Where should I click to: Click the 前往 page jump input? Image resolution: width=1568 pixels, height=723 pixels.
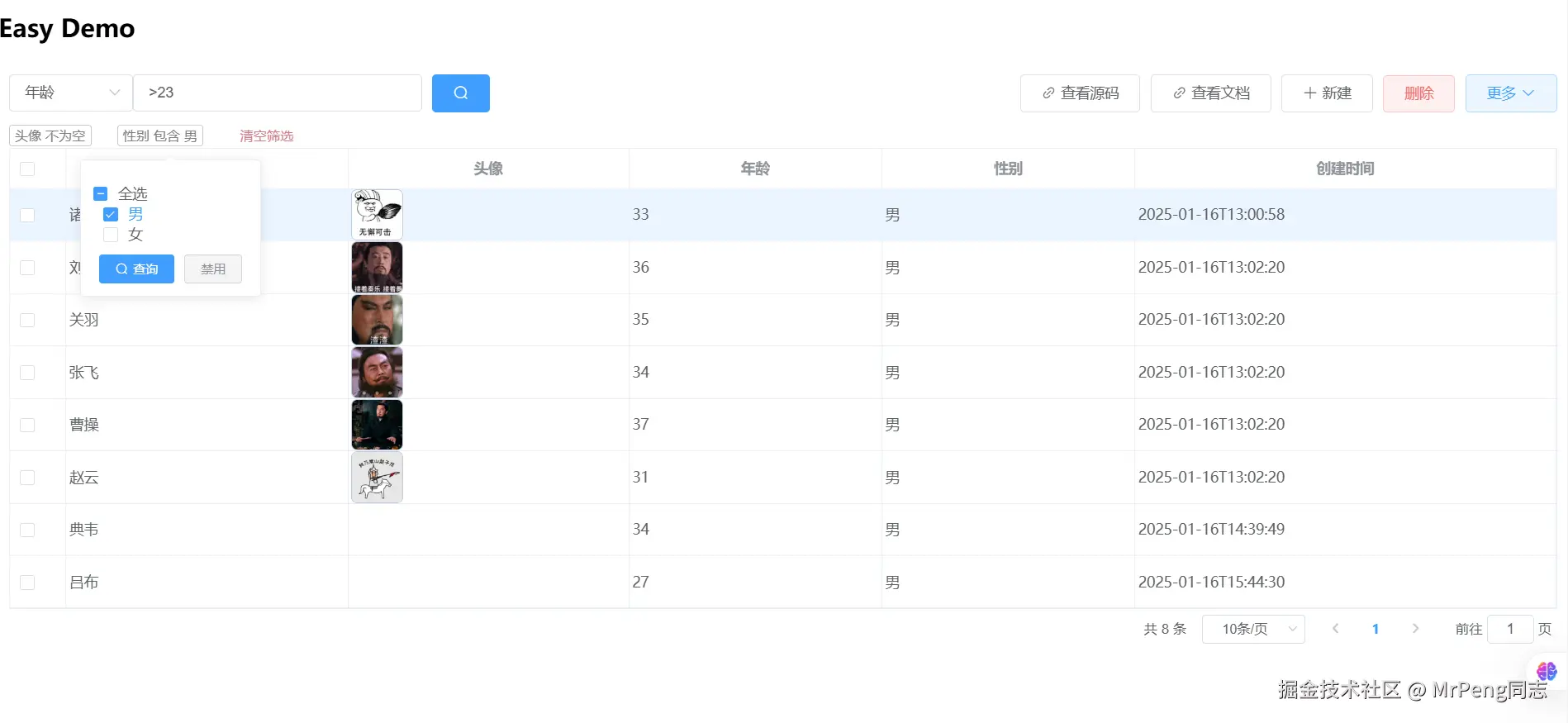point(1510,629)
